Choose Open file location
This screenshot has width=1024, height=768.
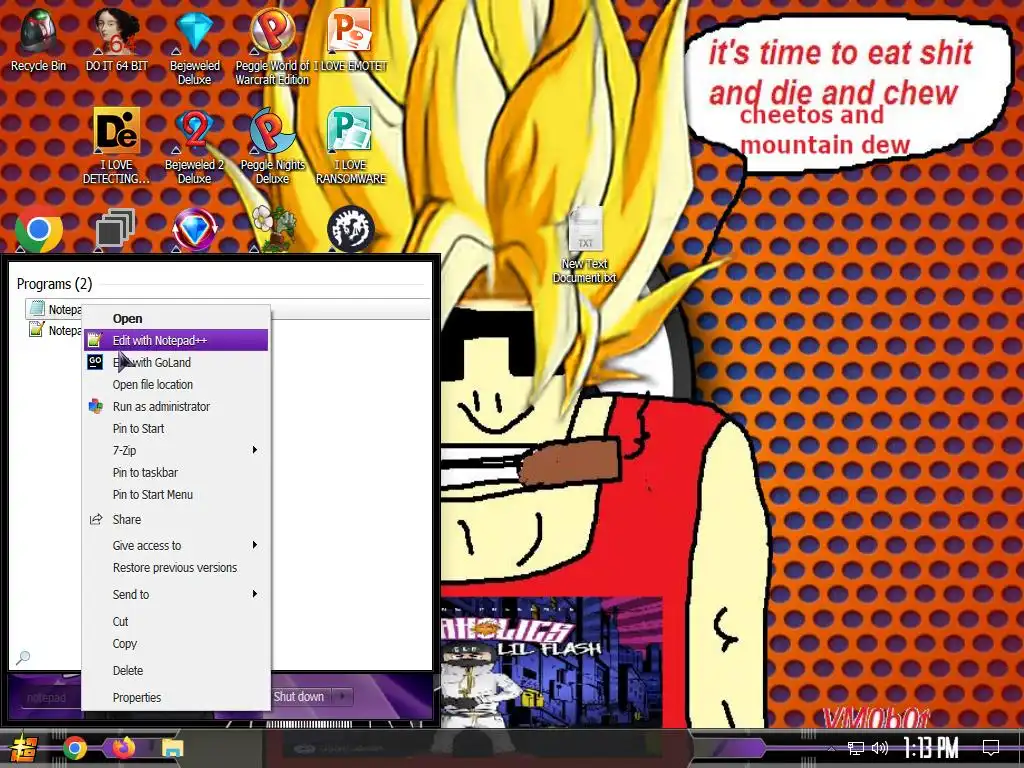tap(176, 385)
